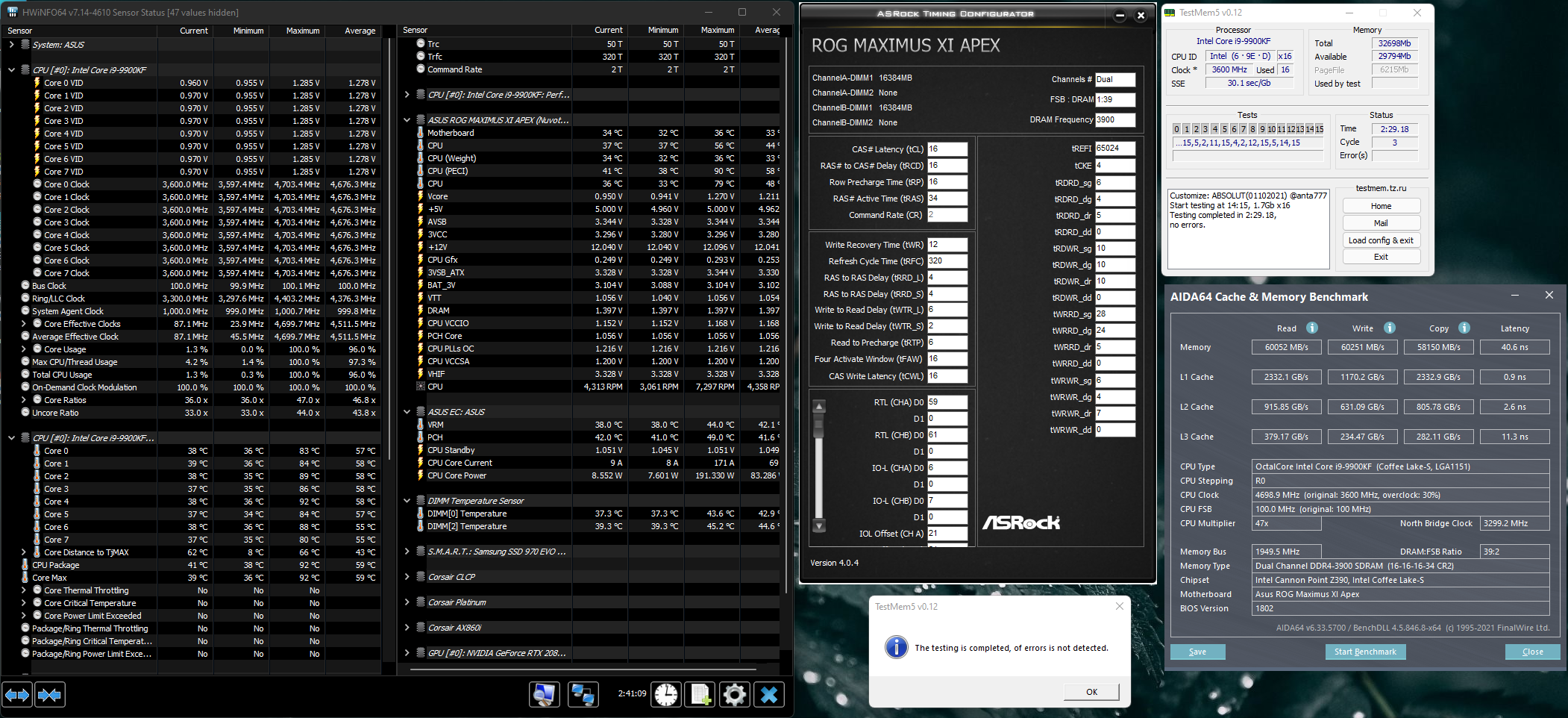Screen dimensions: 1568x718
Task: Click the icon beside Uncore Ratio row
Action: point(25,413)
